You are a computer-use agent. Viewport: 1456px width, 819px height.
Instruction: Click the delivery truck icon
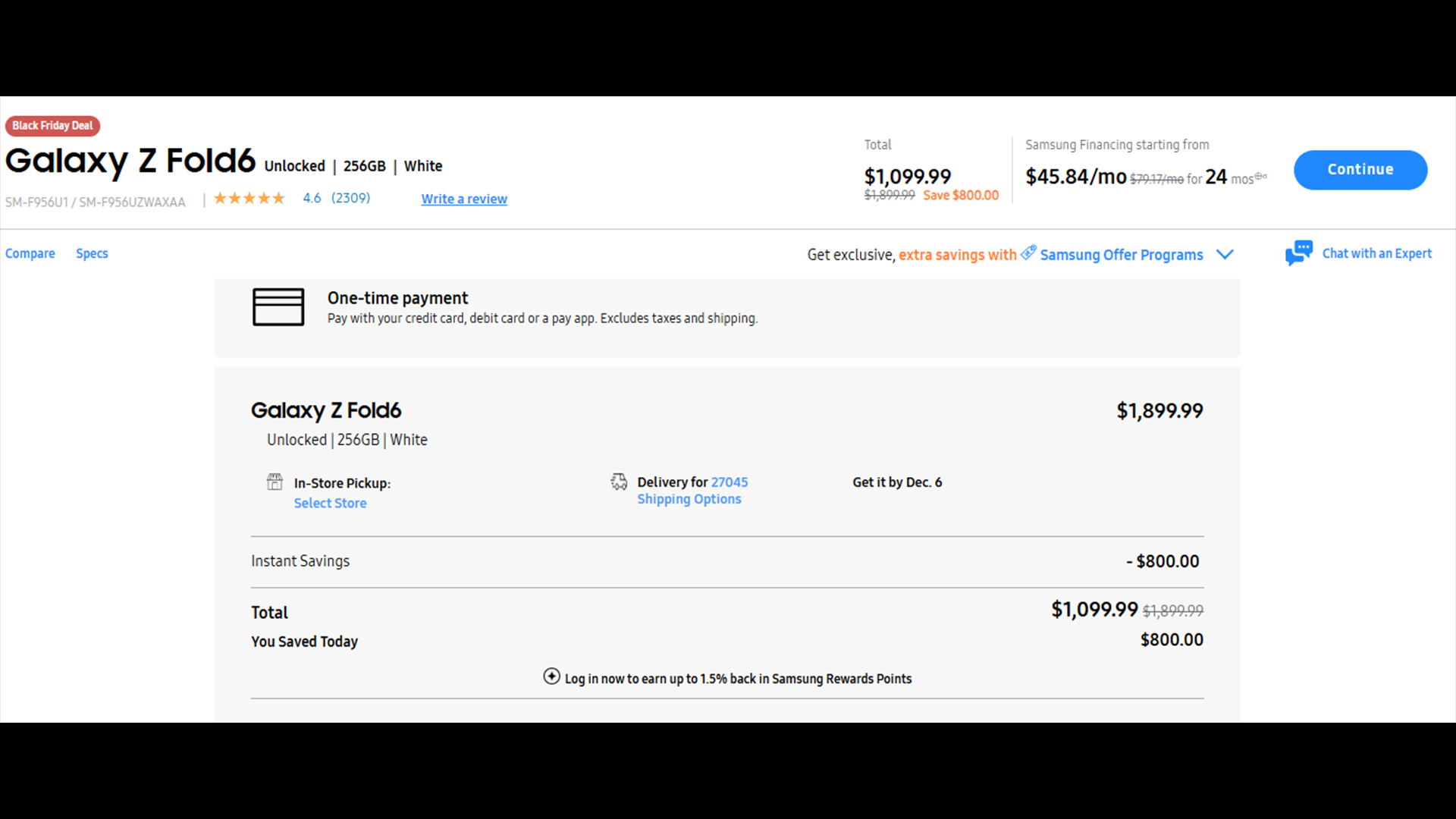click(x=619, y=482)
